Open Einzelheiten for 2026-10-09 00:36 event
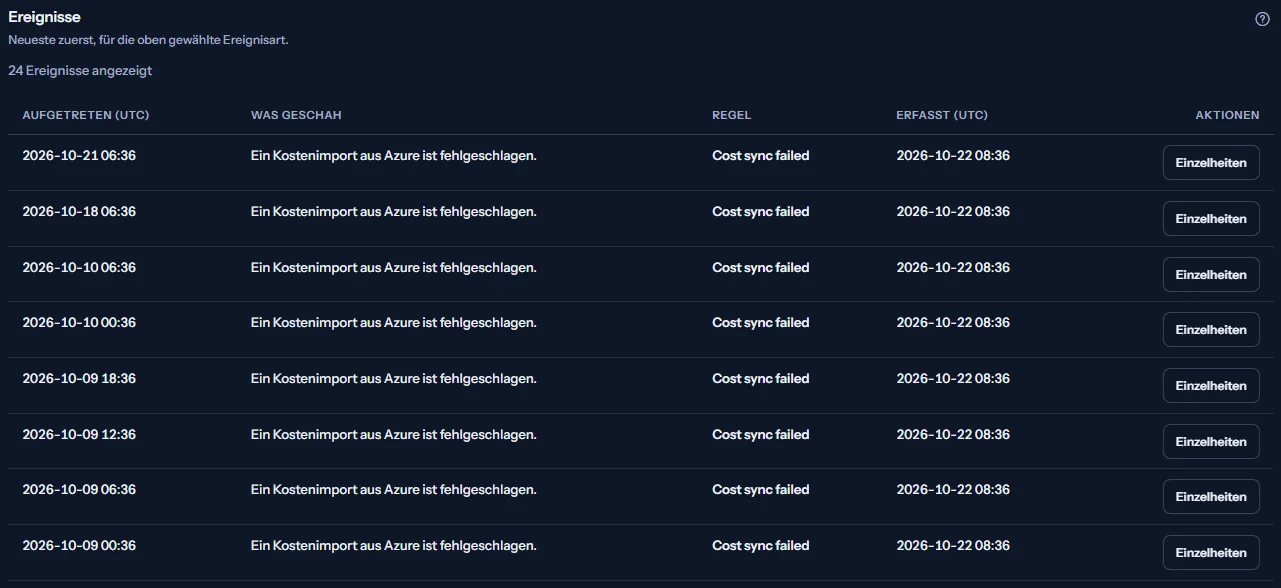 (1211, 553)
